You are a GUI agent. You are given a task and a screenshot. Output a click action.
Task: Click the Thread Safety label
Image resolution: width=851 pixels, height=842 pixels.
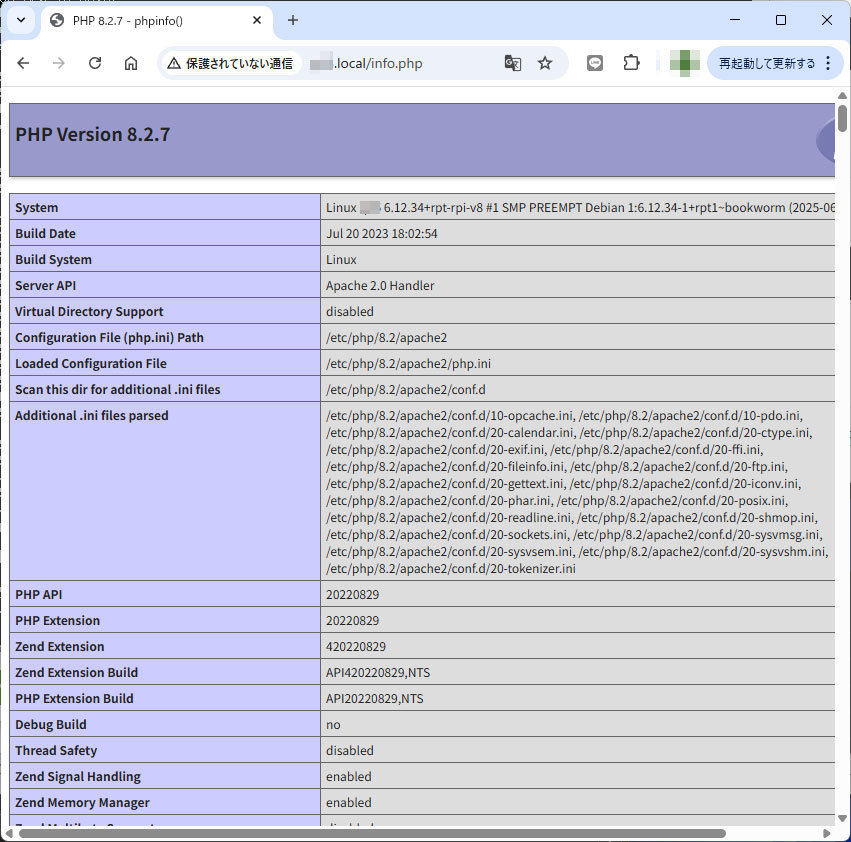(x=56, y=751)
